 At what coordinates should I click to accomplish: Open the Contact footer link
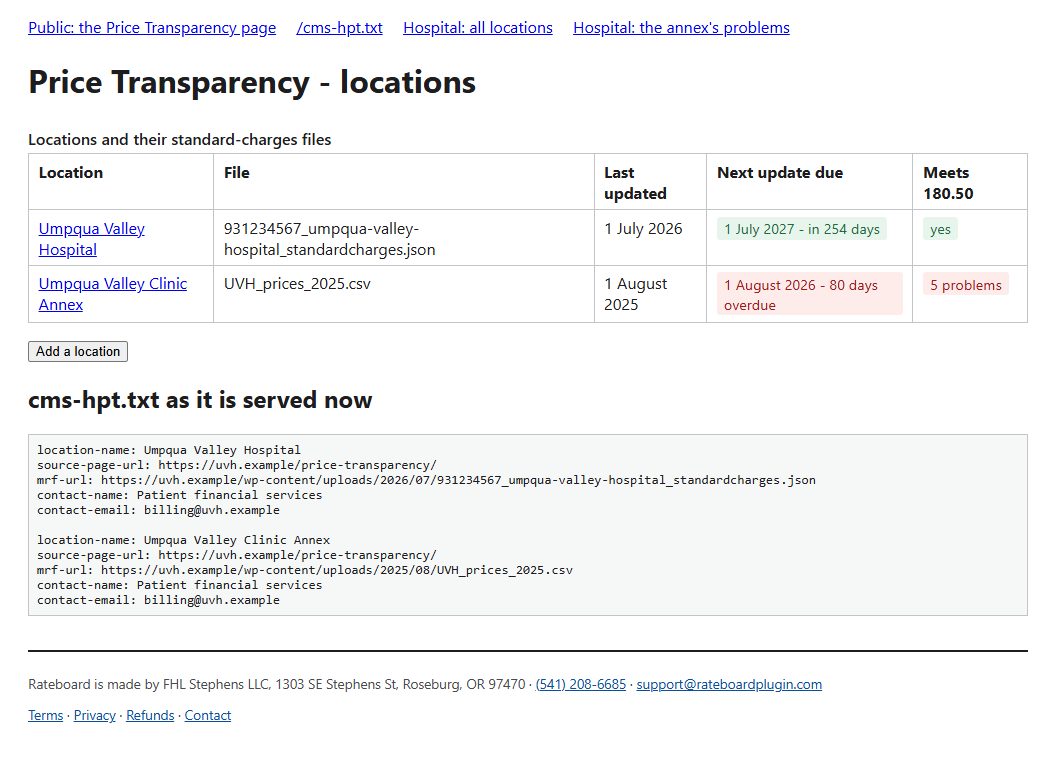pos(207,716)
